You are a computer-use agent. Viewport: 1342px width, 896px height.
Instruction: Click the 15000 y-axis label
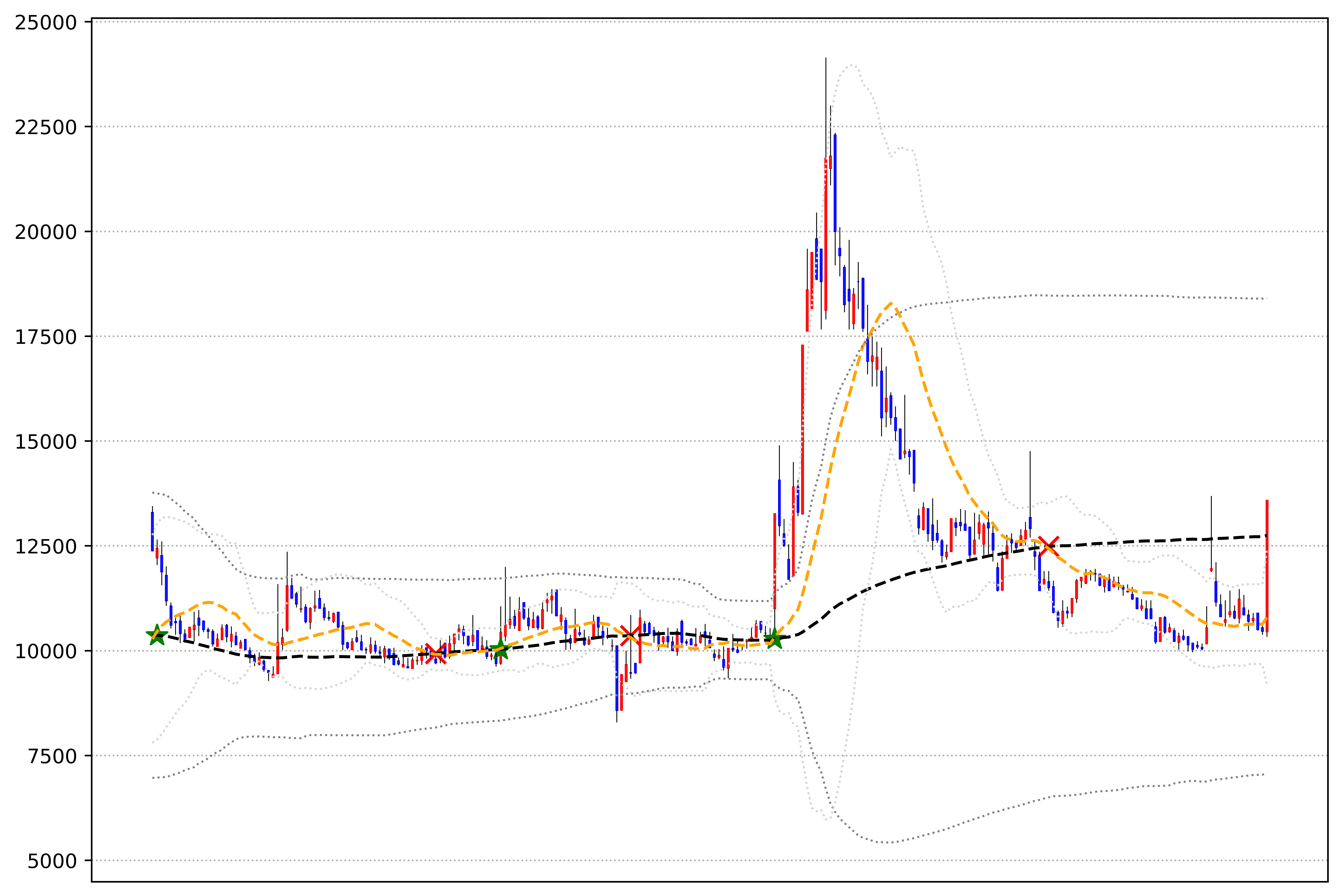tap(46, 442)
